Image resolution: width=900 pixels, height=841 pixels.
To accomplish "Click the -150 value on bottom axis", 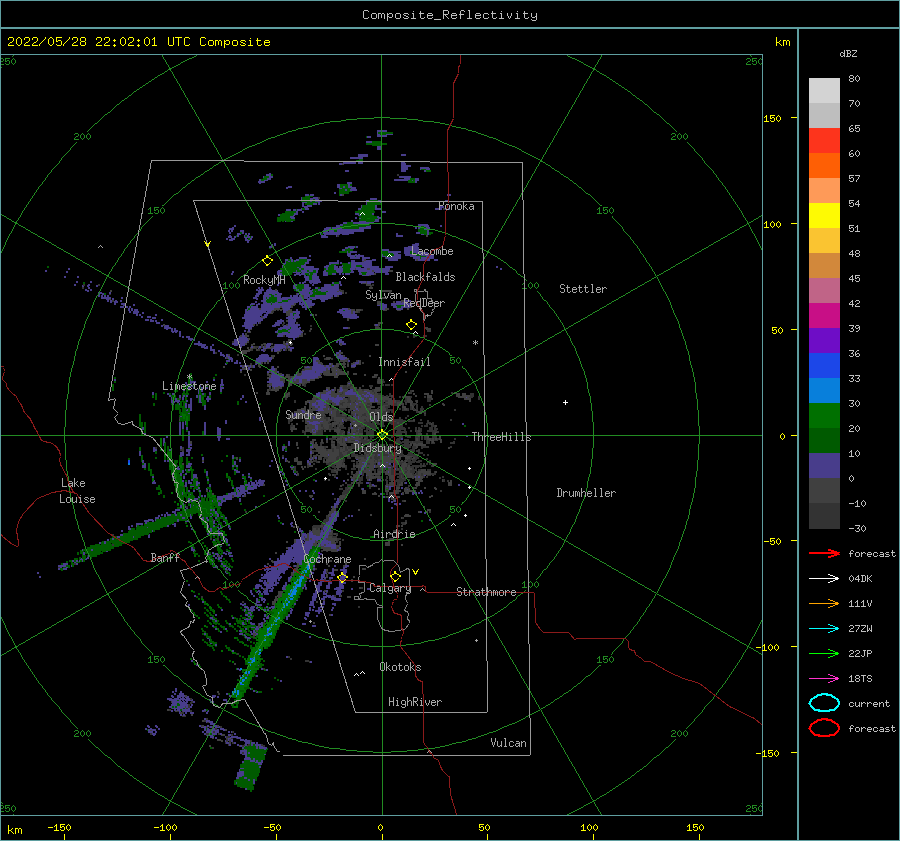I will pyautogui.click(x=59, y=827).
